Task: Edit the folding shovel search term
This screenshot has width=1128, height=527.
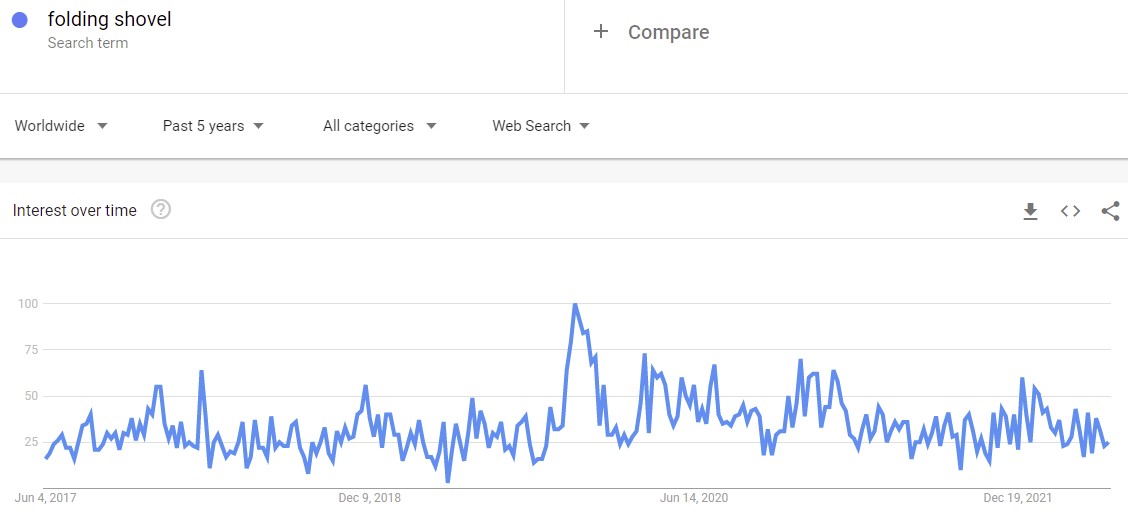Action: 109,19
